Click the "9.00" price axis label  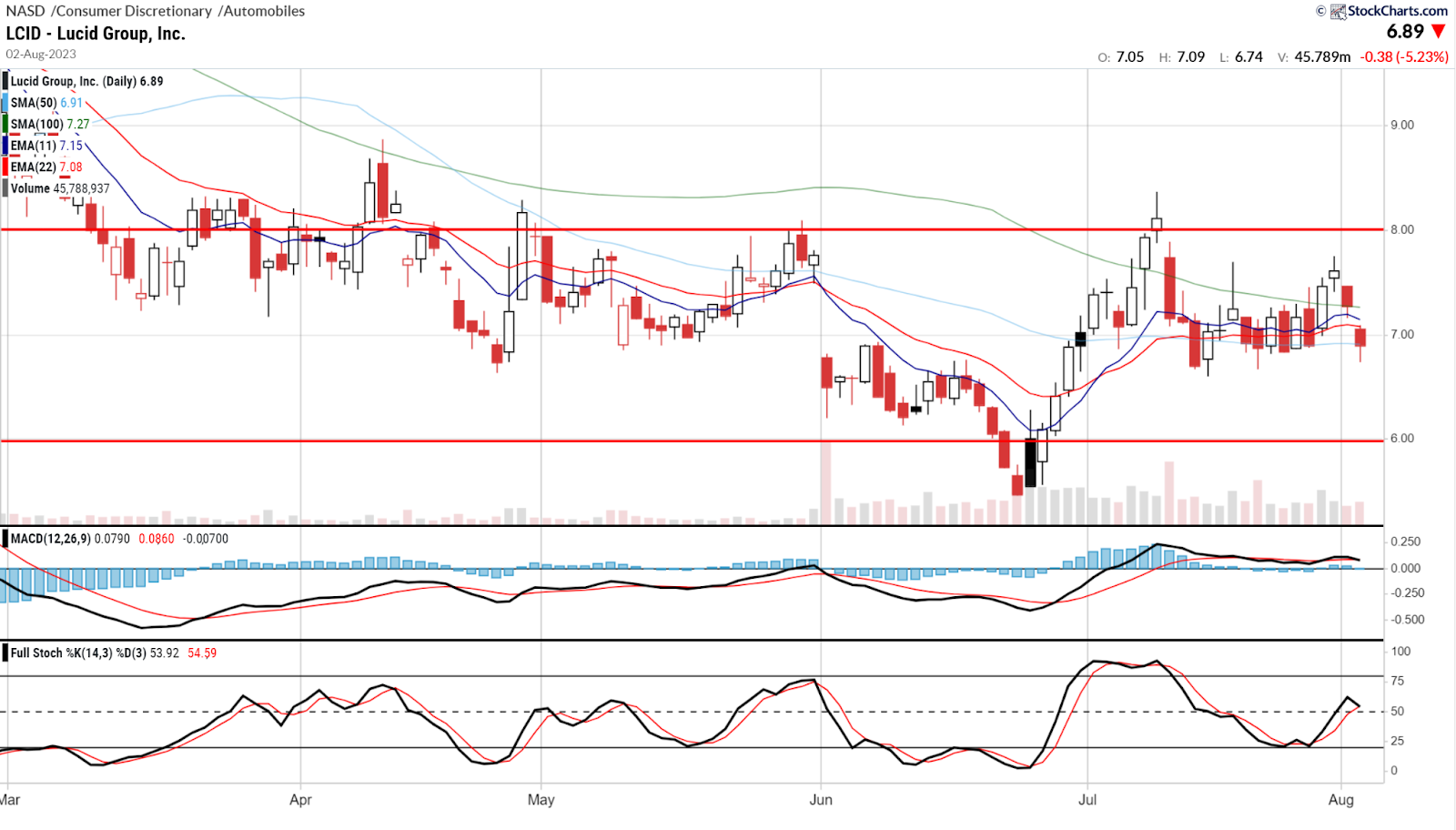[1402, 125]
